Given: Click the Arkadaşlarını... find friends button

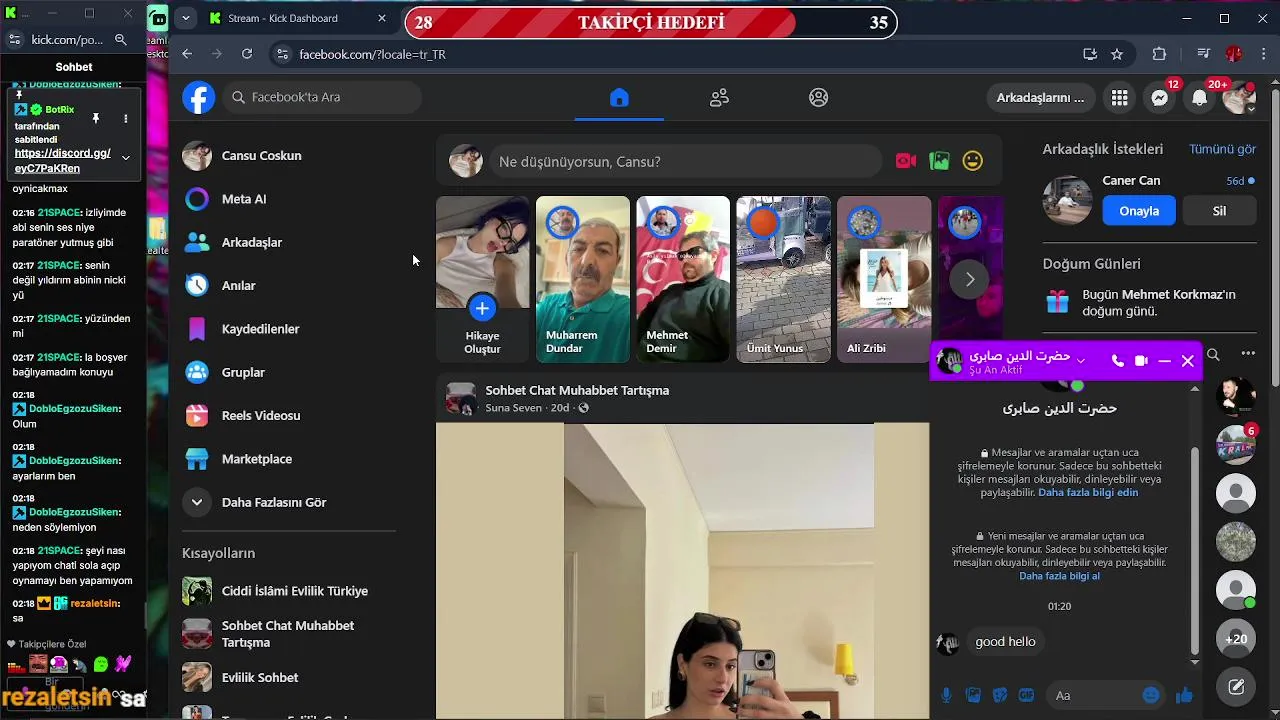Looking at the screenshot, I should 1040,97.
